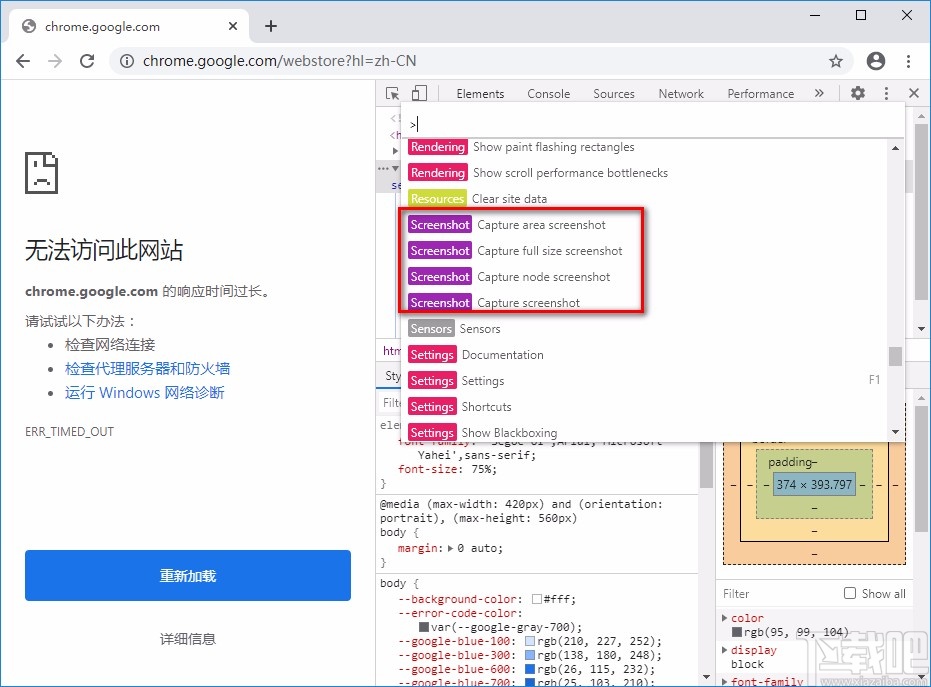Select Capture area screenshot command
This screenshot has height=687, width=931.
point(646,225)
